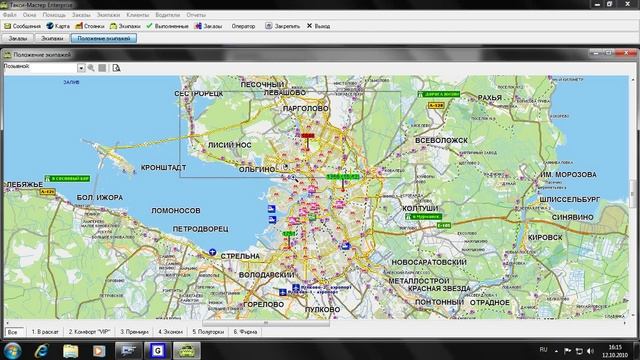
Task: Open the Клиенты menu
Action: click(138, 15)
